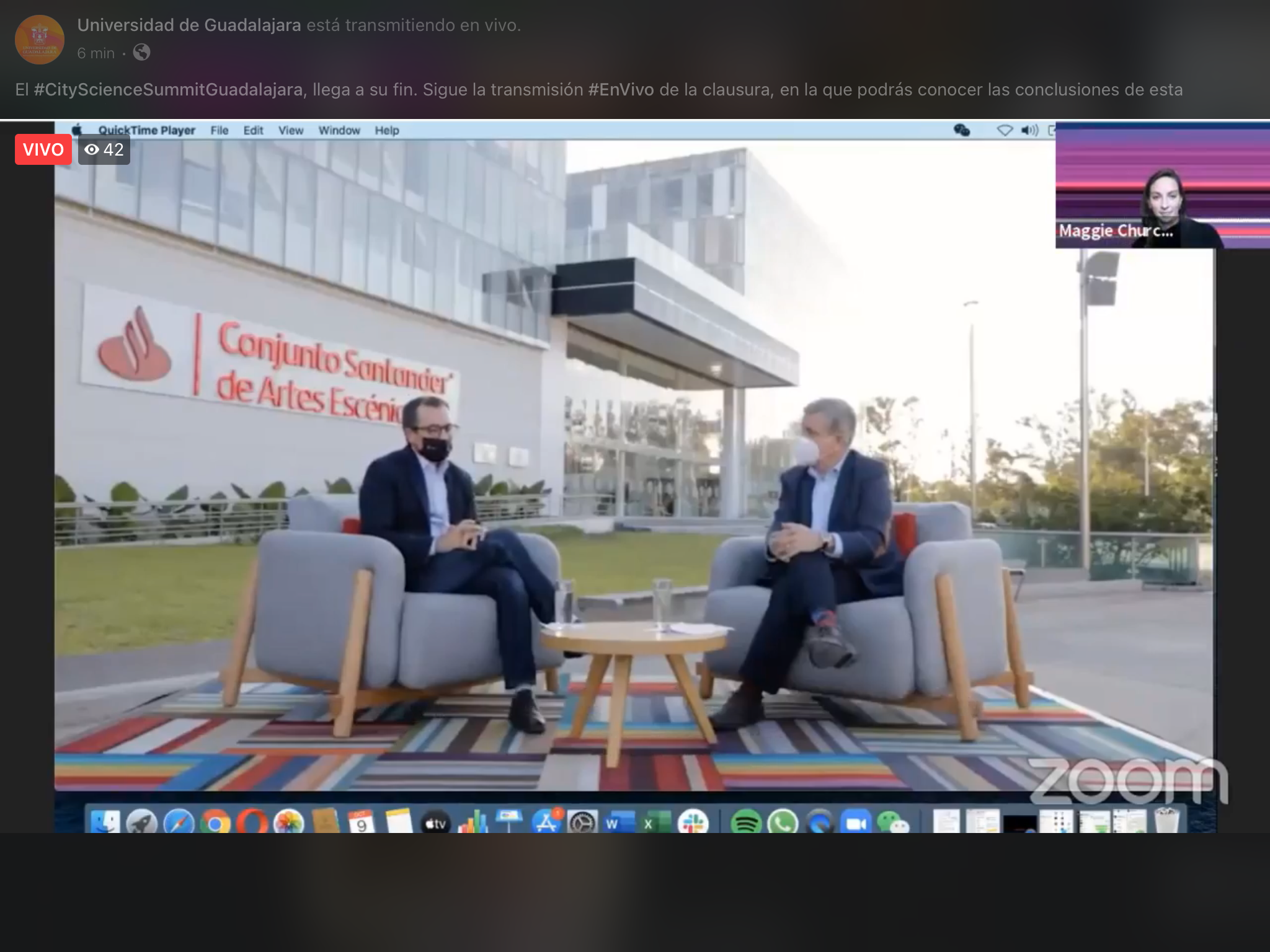Open the Window menu
1270x952 pixels.
pos(339,130)
